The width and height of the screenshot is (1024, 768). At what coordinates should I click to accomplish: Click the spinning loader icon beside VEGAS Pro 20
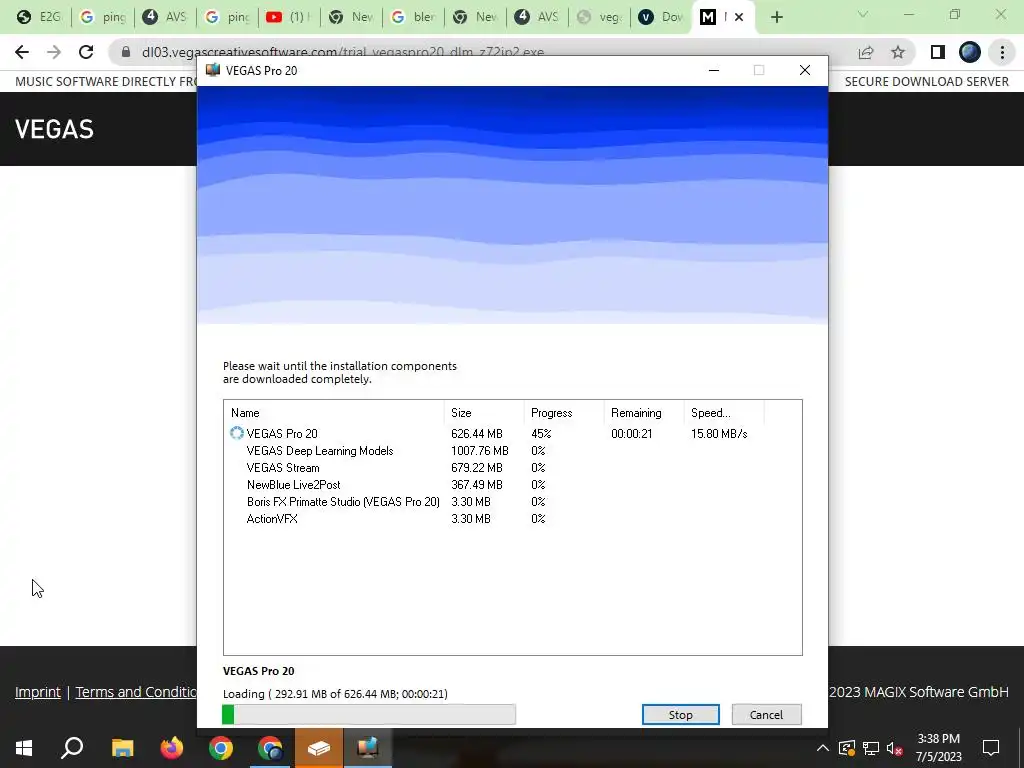tap(236, 433)
